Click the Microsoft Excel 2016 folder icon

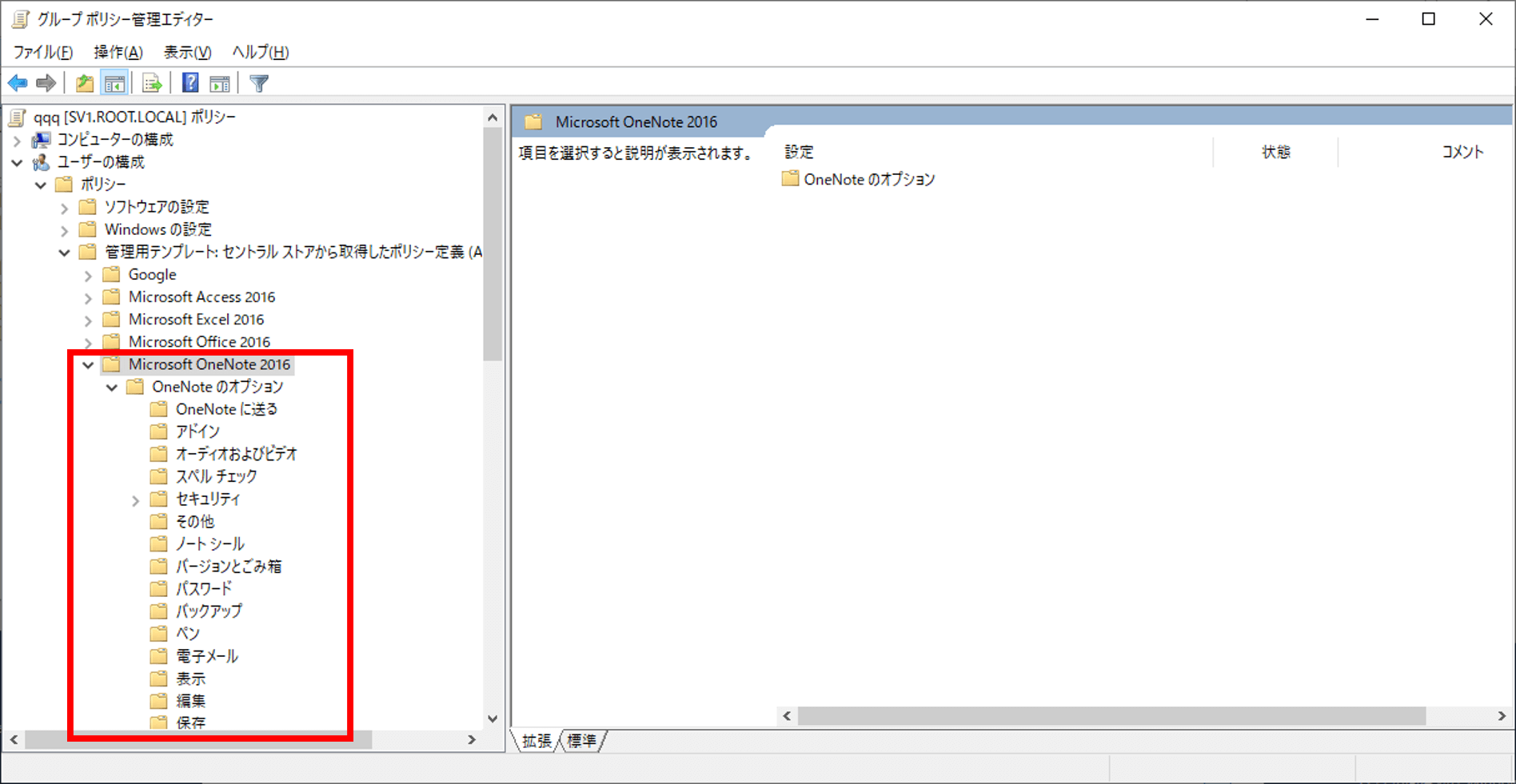112,319
